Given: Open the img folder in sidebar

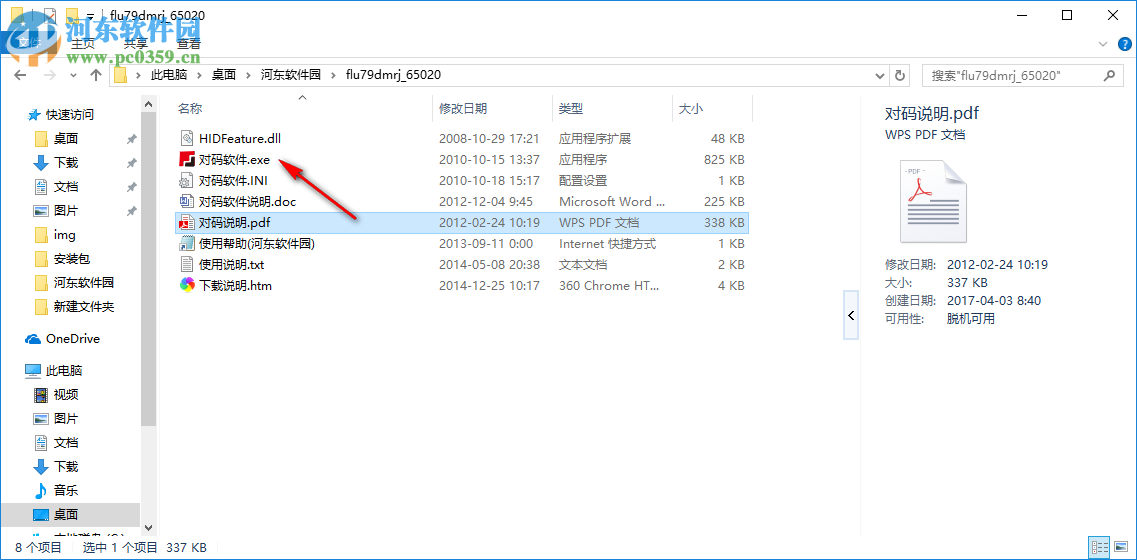Looking at the screenshot, I should (x=64, y=234).
